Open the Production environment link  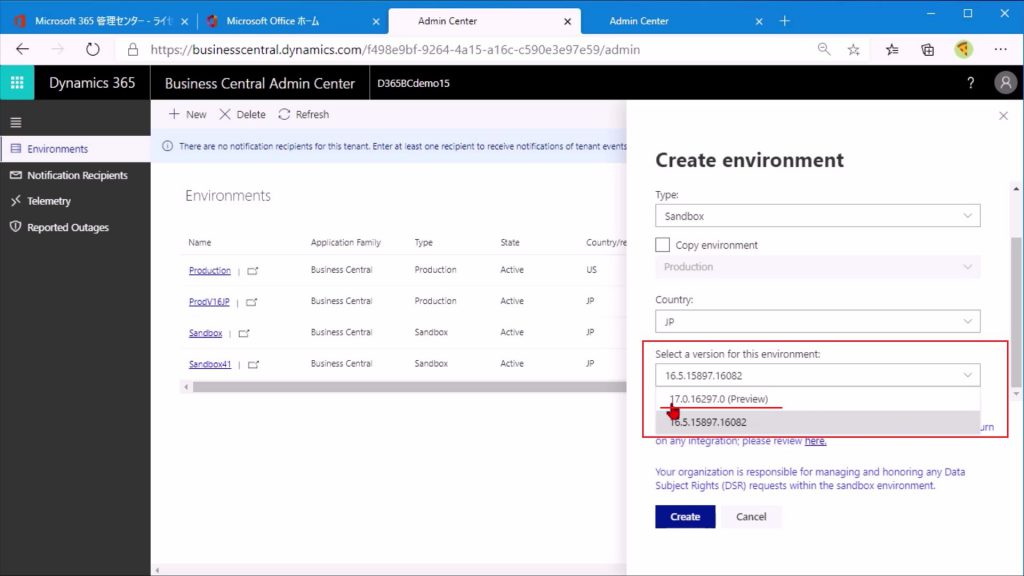point(210,270)
